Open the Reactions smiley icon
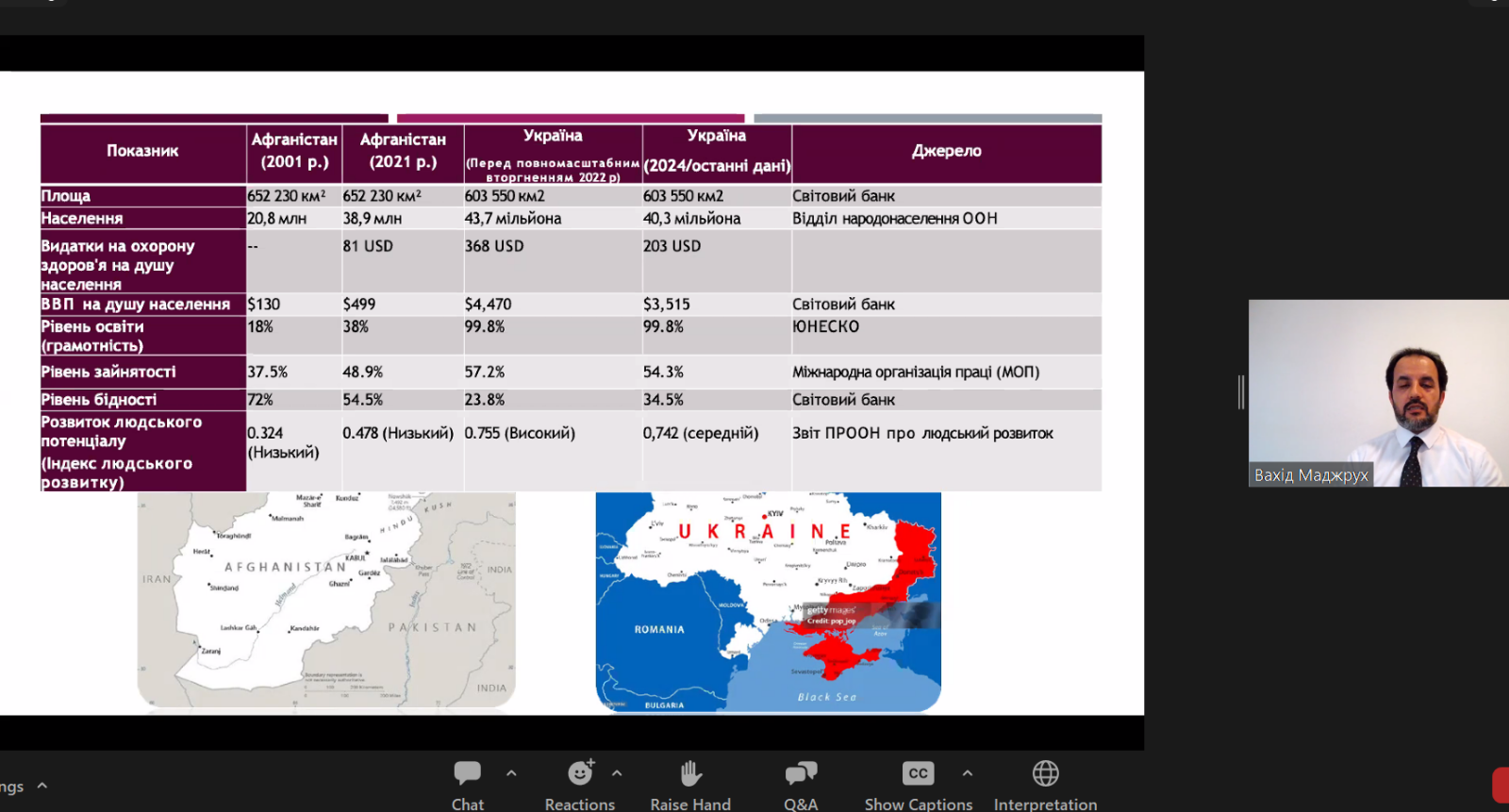The image size is (1509, 812). [x=580, y=774]
